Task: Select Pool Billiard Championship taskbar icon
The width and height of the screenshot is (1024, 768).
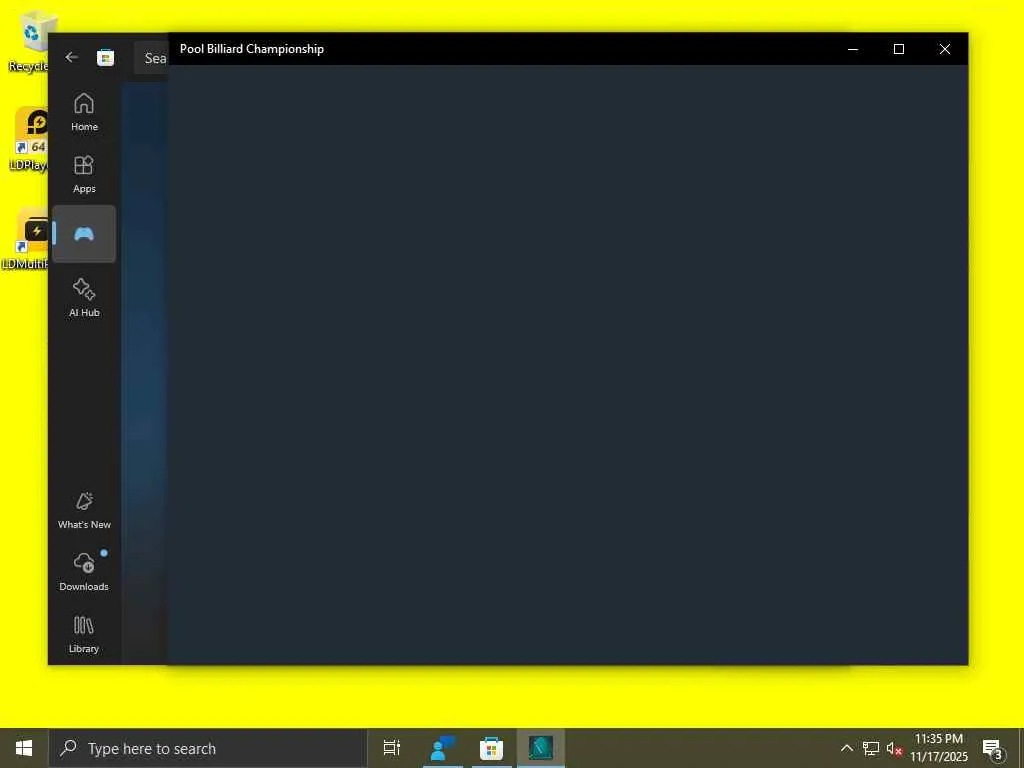Action: point(541,748)
